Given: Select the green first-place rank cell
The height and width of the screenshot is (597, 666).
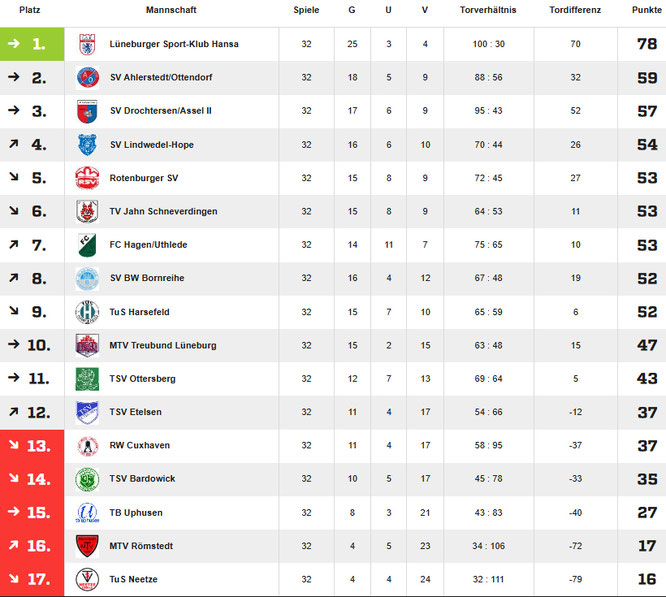Looking at the screenshot, I should [x=32, y=44].
